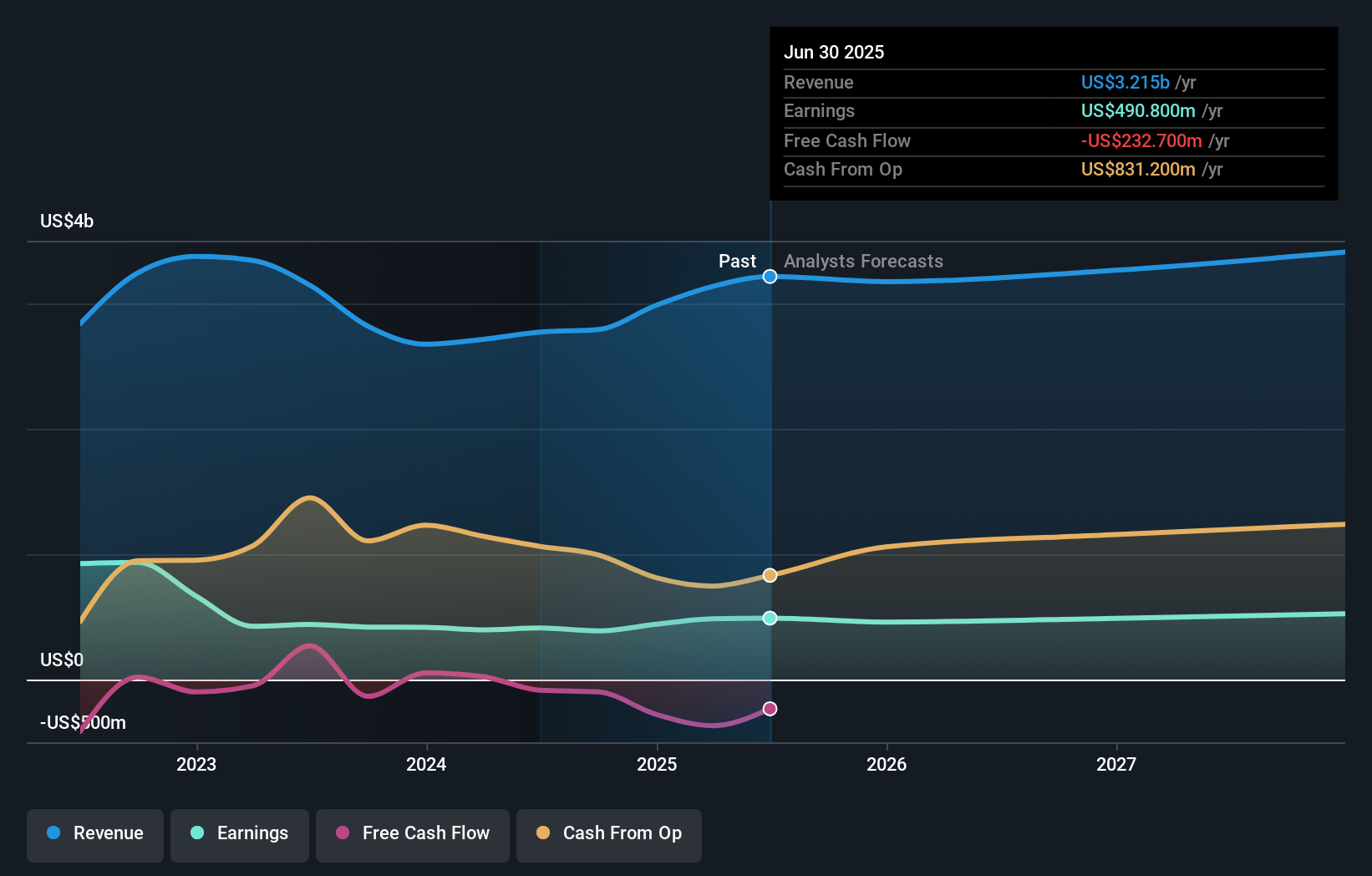The height and width of the screenshot is (876, 1372).
Task: Click the negative Free Cash Flow value
Action: 1143,140
